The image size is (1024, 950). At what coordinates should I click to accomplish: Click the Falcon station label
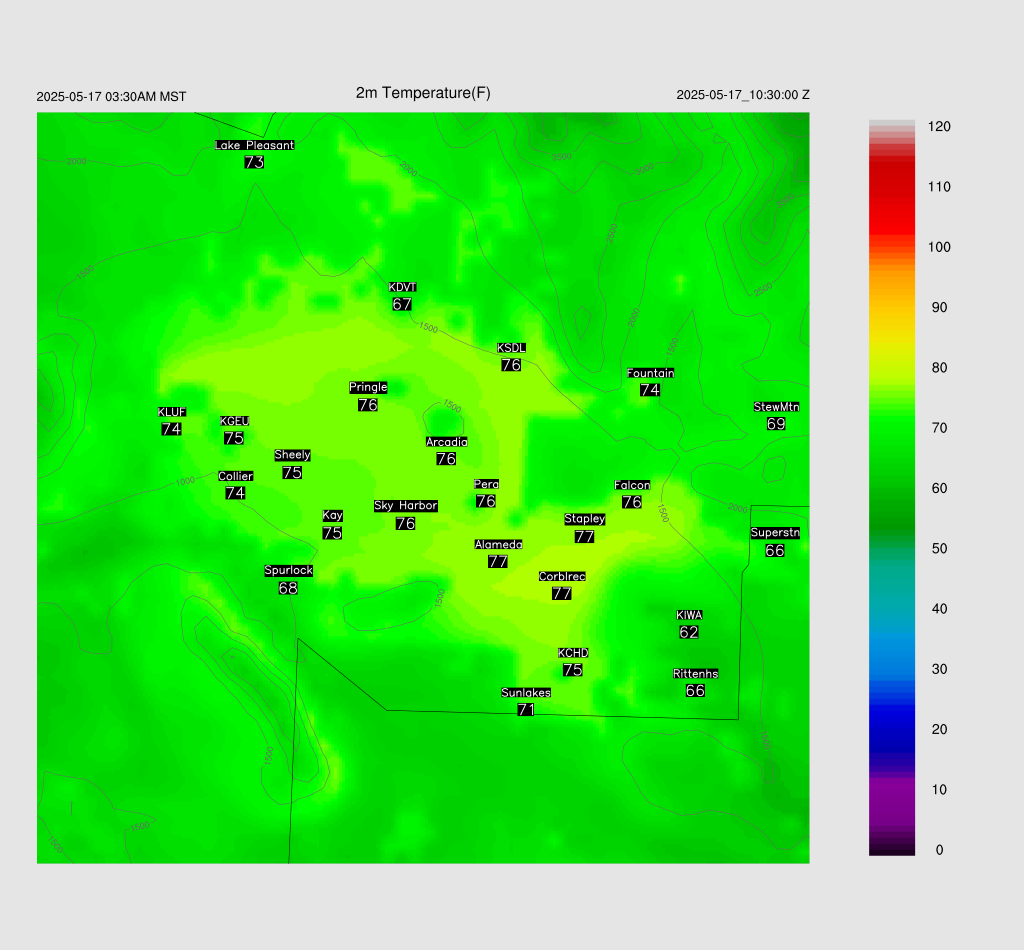(x=632, y=485)
